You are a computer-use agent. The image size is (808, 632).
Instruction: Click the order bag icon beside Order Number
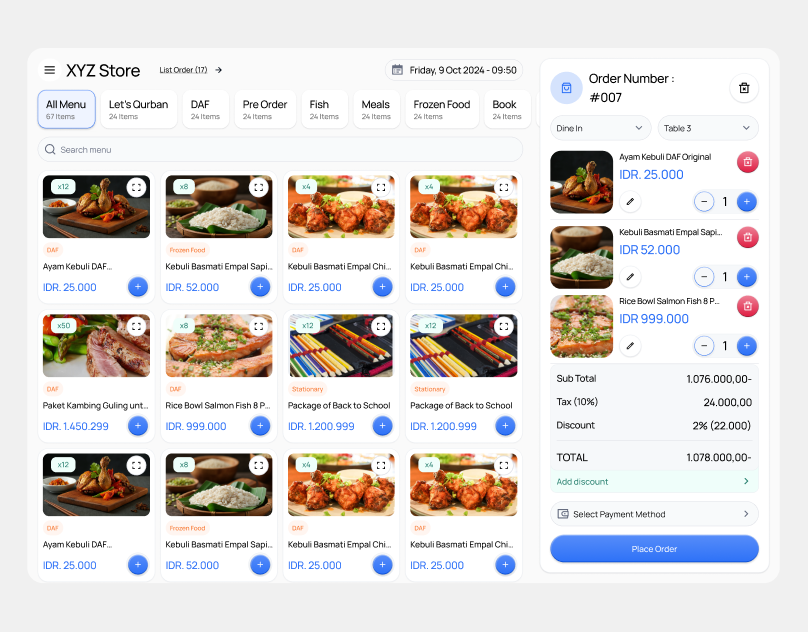point(566,88)
